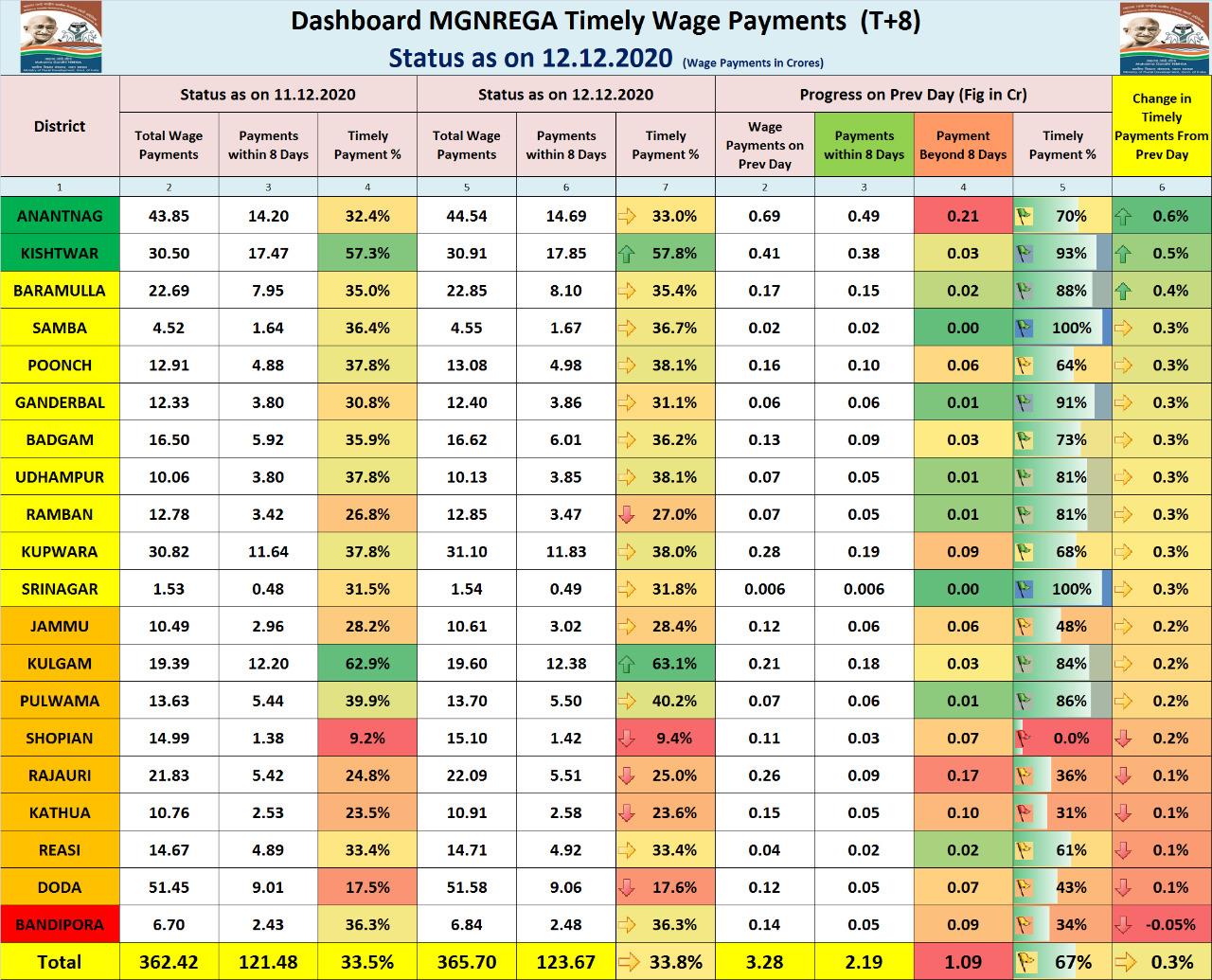Click 'Wage Payments on Prev Day' header

tap(765, 145)
